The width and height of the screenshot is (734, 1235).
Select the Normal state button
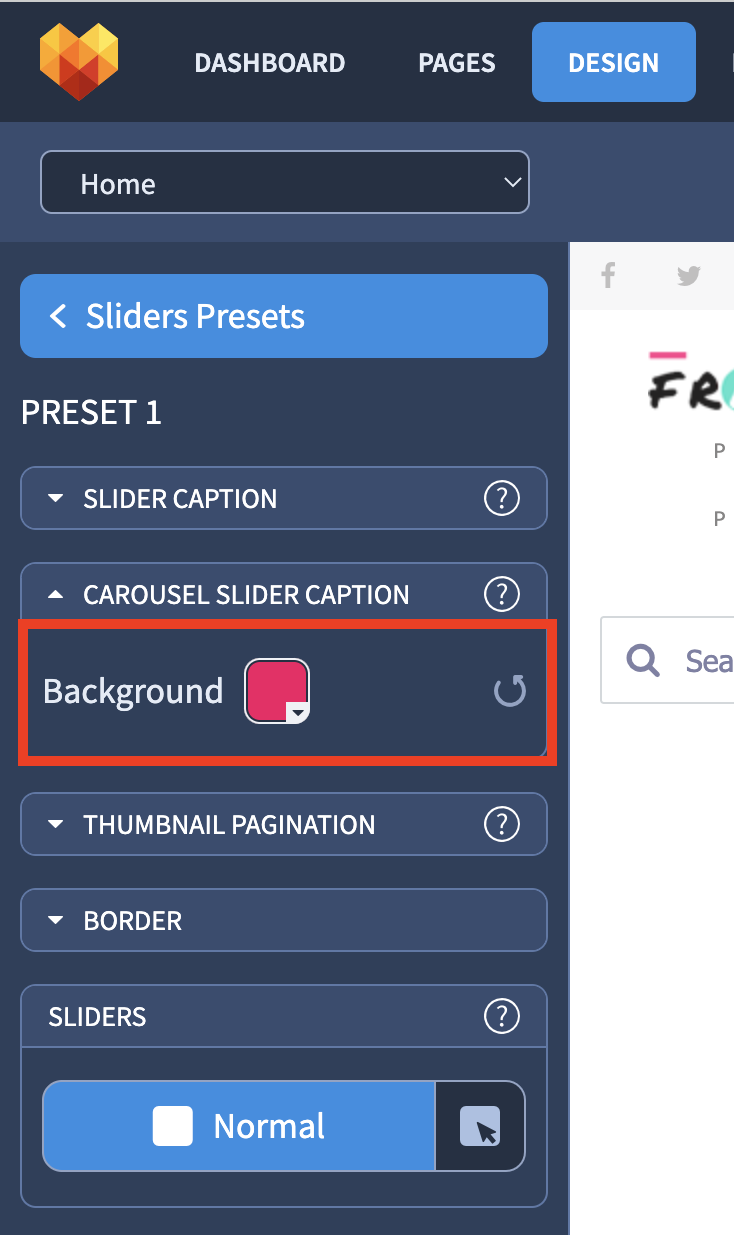point(239,1126)
